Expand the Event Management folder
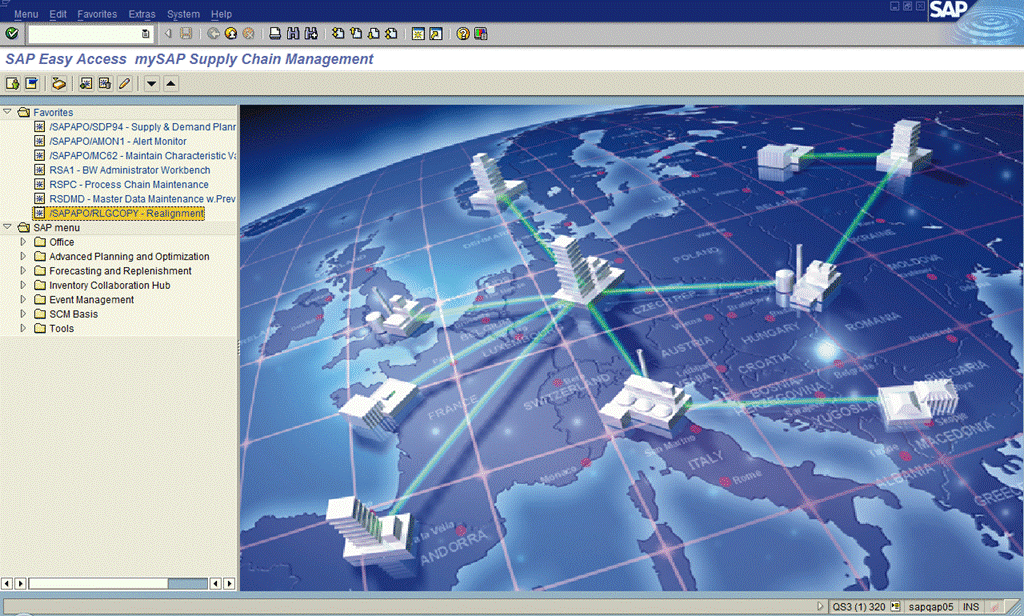This screenshot has height=616, width=1024. (24, 299)
